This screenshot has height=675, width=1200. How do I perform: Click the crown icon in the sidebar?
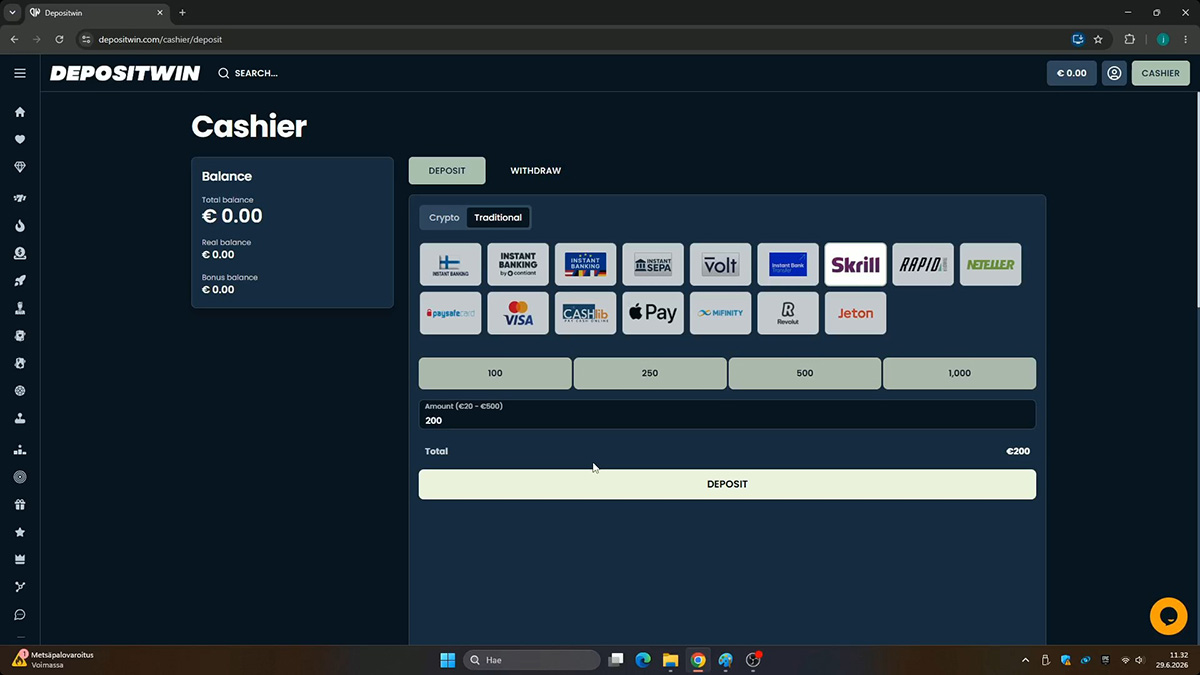(20, 559)
